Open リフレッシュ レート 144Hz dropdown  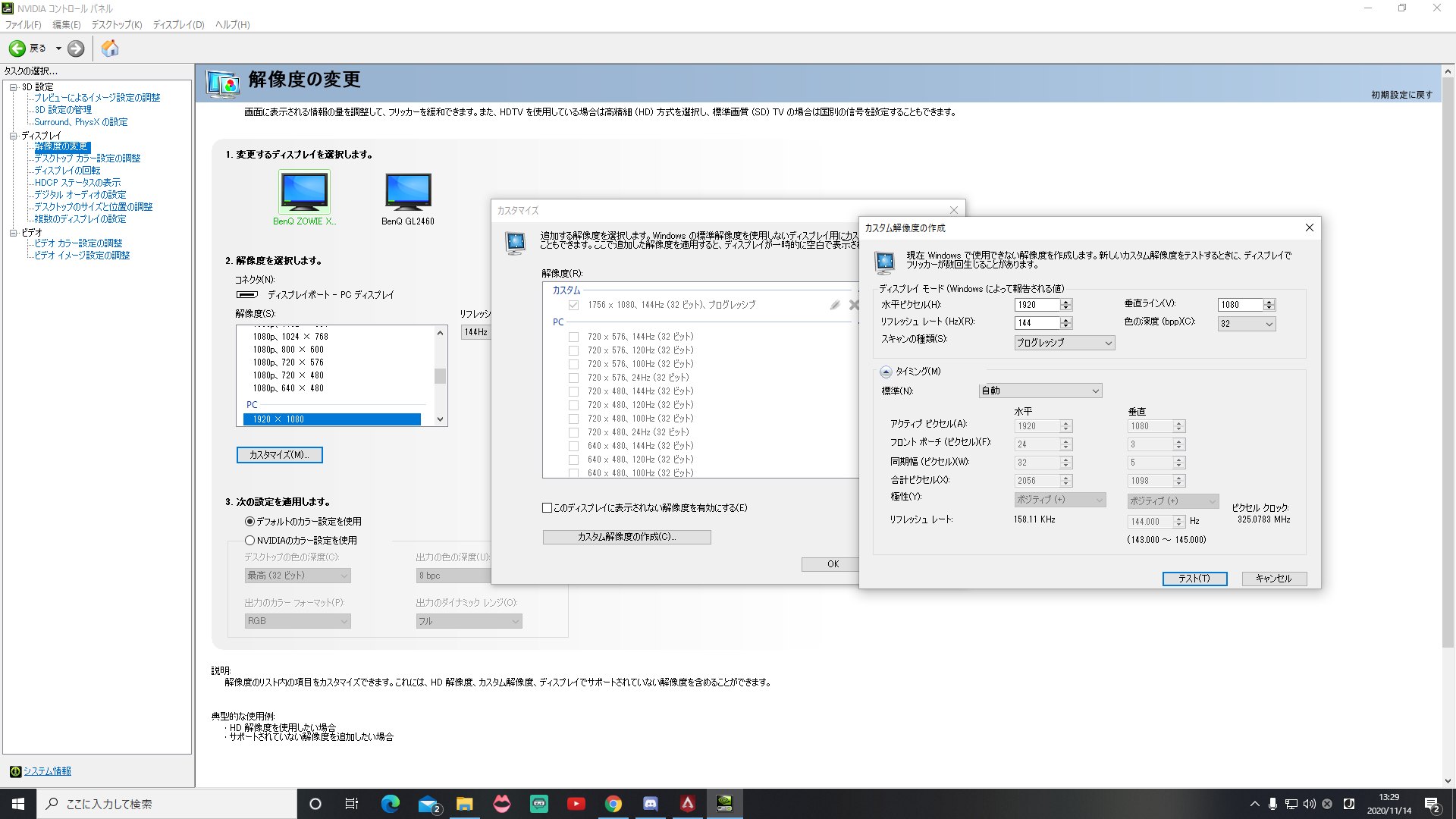pyautogui.click(x=476, y=332)
